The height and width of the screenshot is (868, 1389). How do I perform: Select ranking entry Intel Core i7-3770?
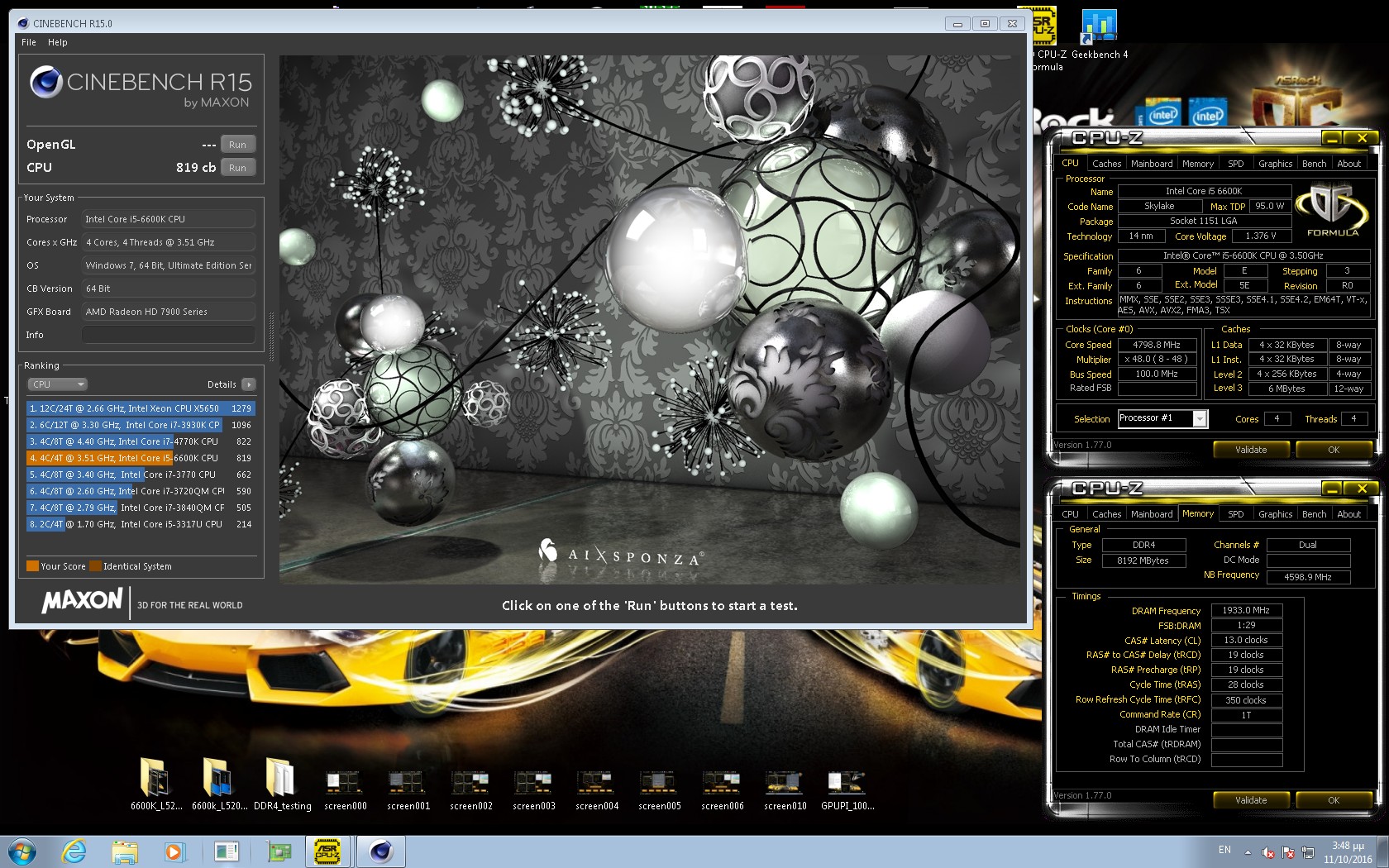point(141,475)
